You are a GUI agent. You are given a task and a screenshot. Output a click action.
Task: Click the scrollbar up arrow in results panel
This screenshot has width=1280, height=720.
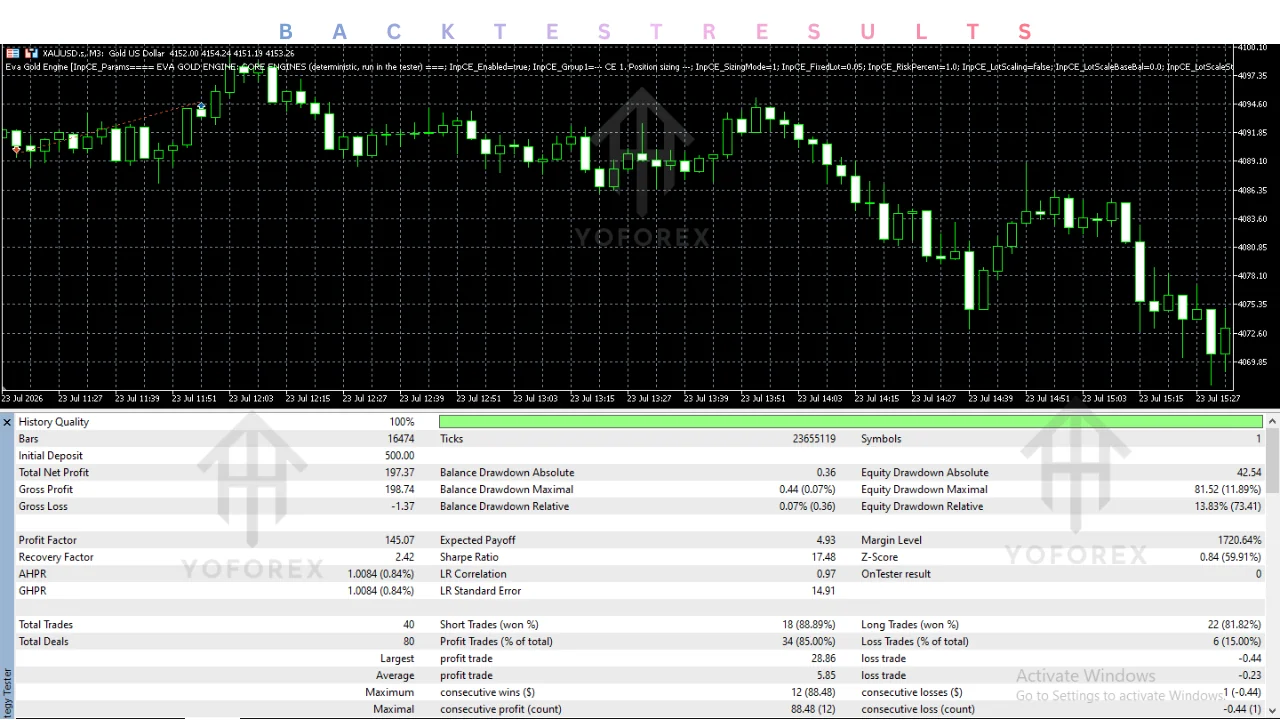click(x=1272, y=422)
